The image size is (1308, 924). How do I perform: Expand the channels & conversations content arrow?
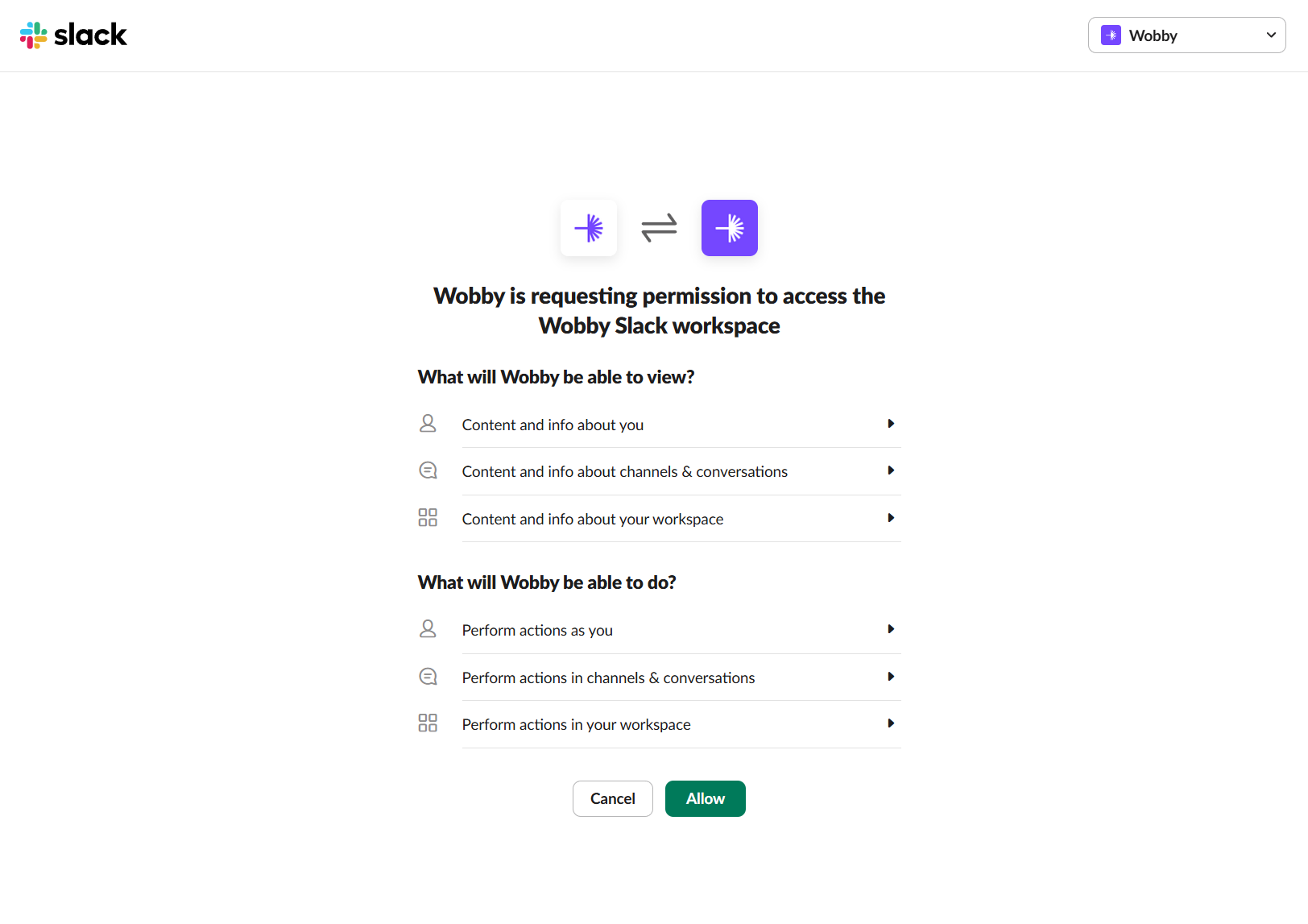click(x=891, y=470)
